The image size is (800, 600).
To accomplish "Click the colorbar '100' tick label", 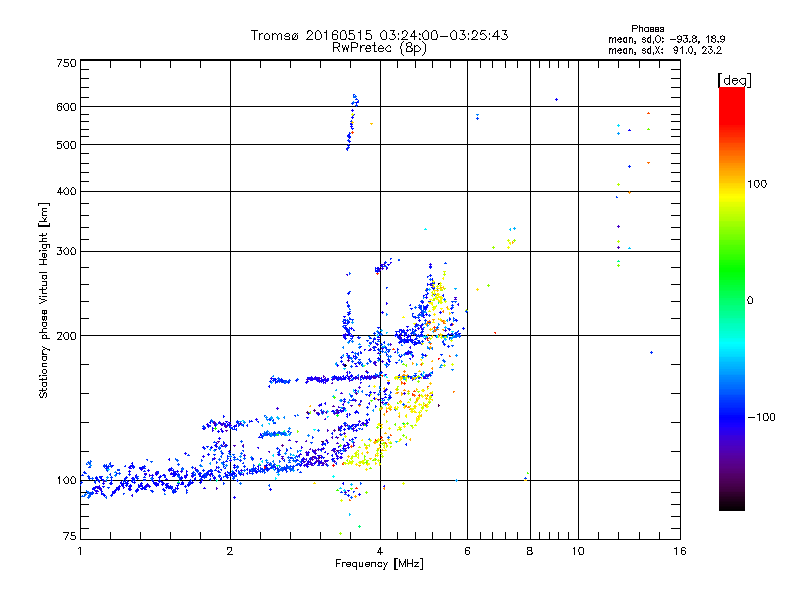I will click(757, 184).
